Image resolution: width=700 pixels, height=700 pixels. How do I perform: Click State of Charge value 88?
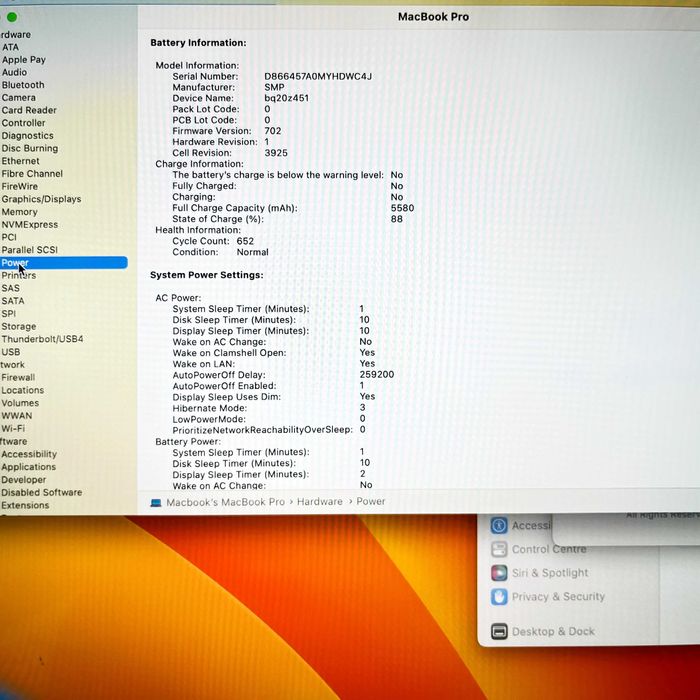[396, 219]
